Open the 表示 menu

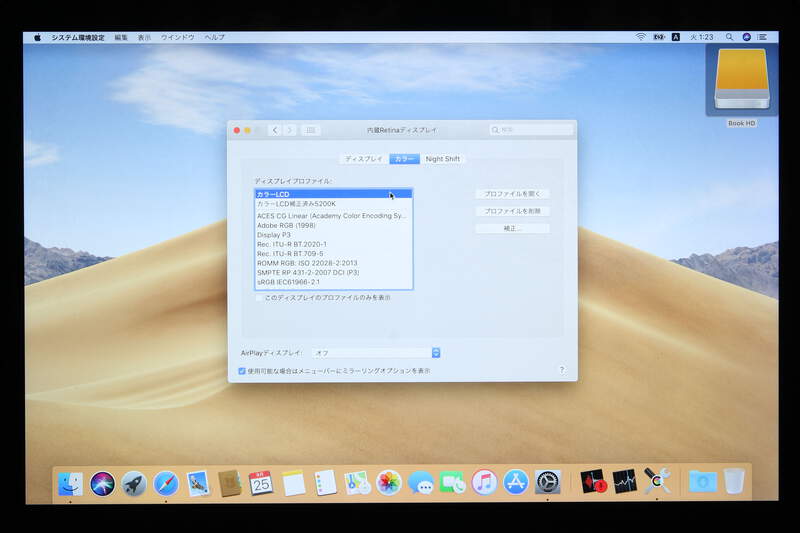click(x=144, y=37)
